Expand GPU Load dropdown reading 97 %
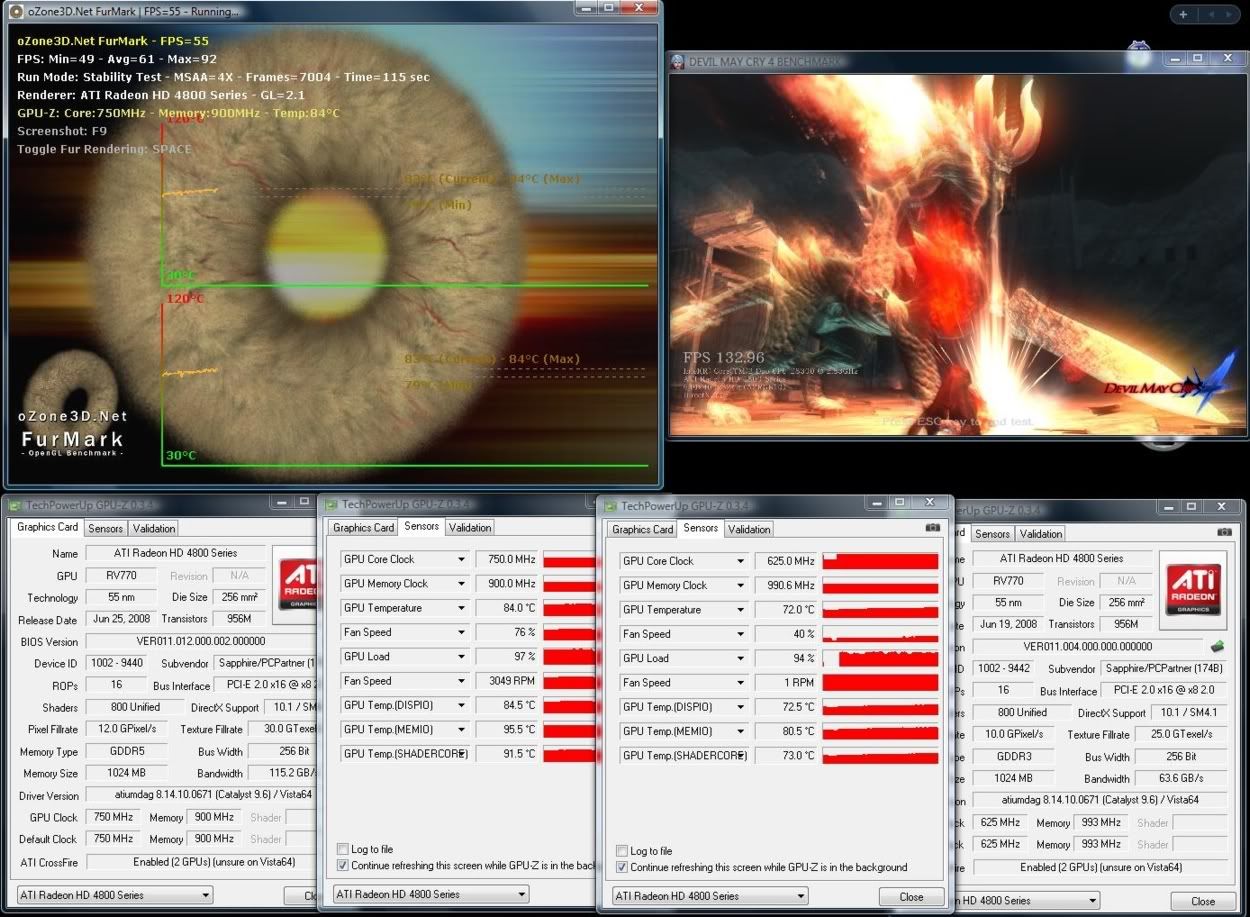Viewport: 1250px width, 917px height. [462, 656]
